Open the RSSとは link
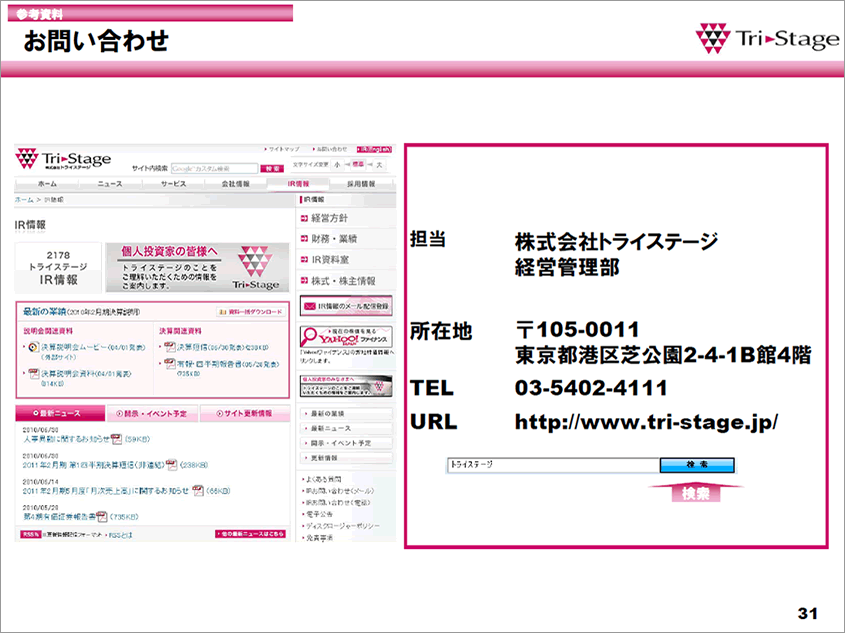This screenshot has width=845, height=633. pyautogui.click(x=121, y=535)
